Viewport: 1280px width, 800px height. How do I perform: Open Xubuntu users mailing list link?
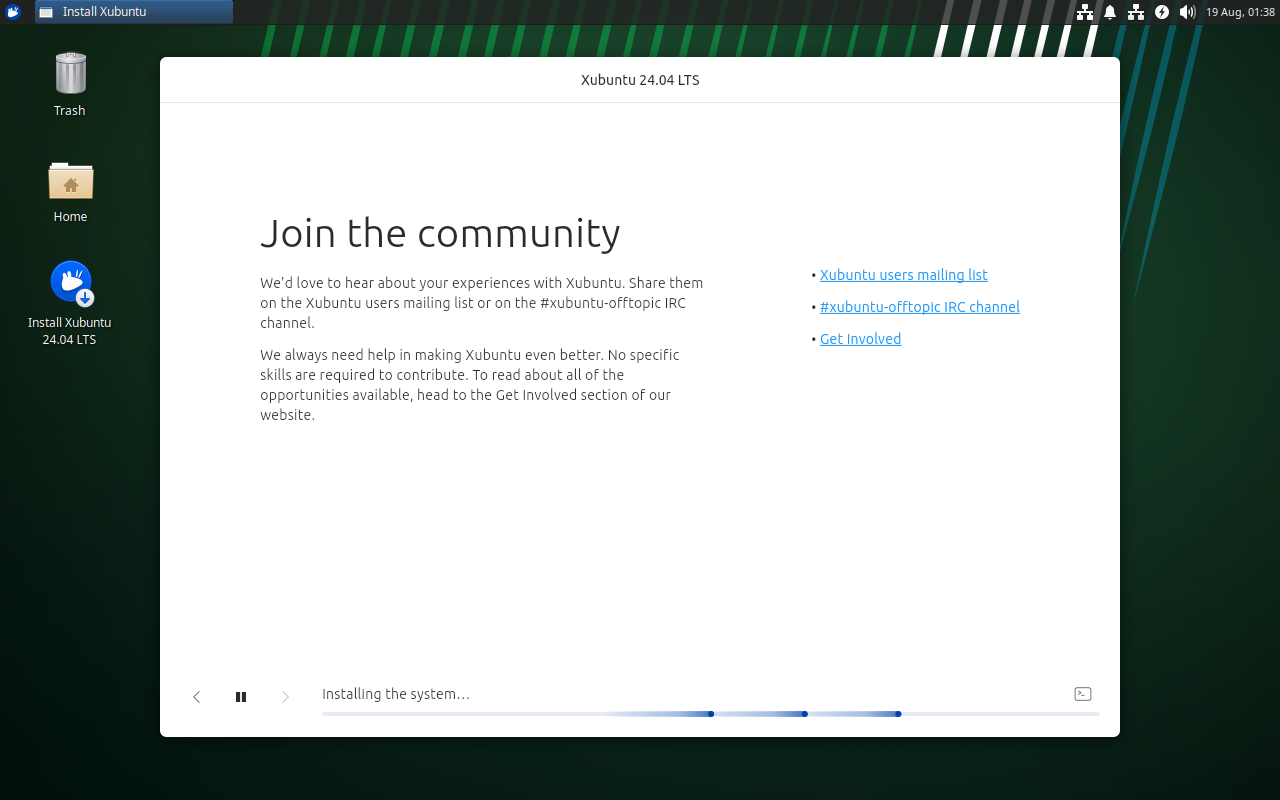(x=904, y=275)
